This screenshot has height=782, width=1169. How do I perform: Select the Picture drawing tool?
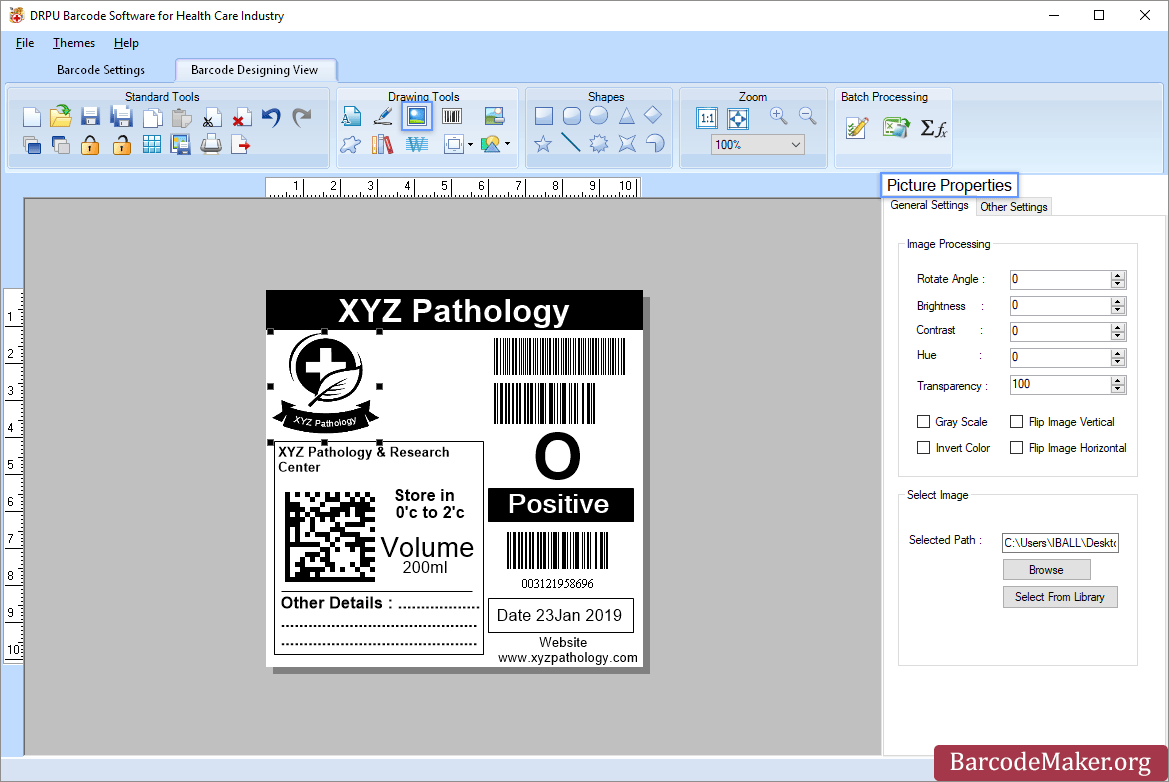[x=417, y=116]
